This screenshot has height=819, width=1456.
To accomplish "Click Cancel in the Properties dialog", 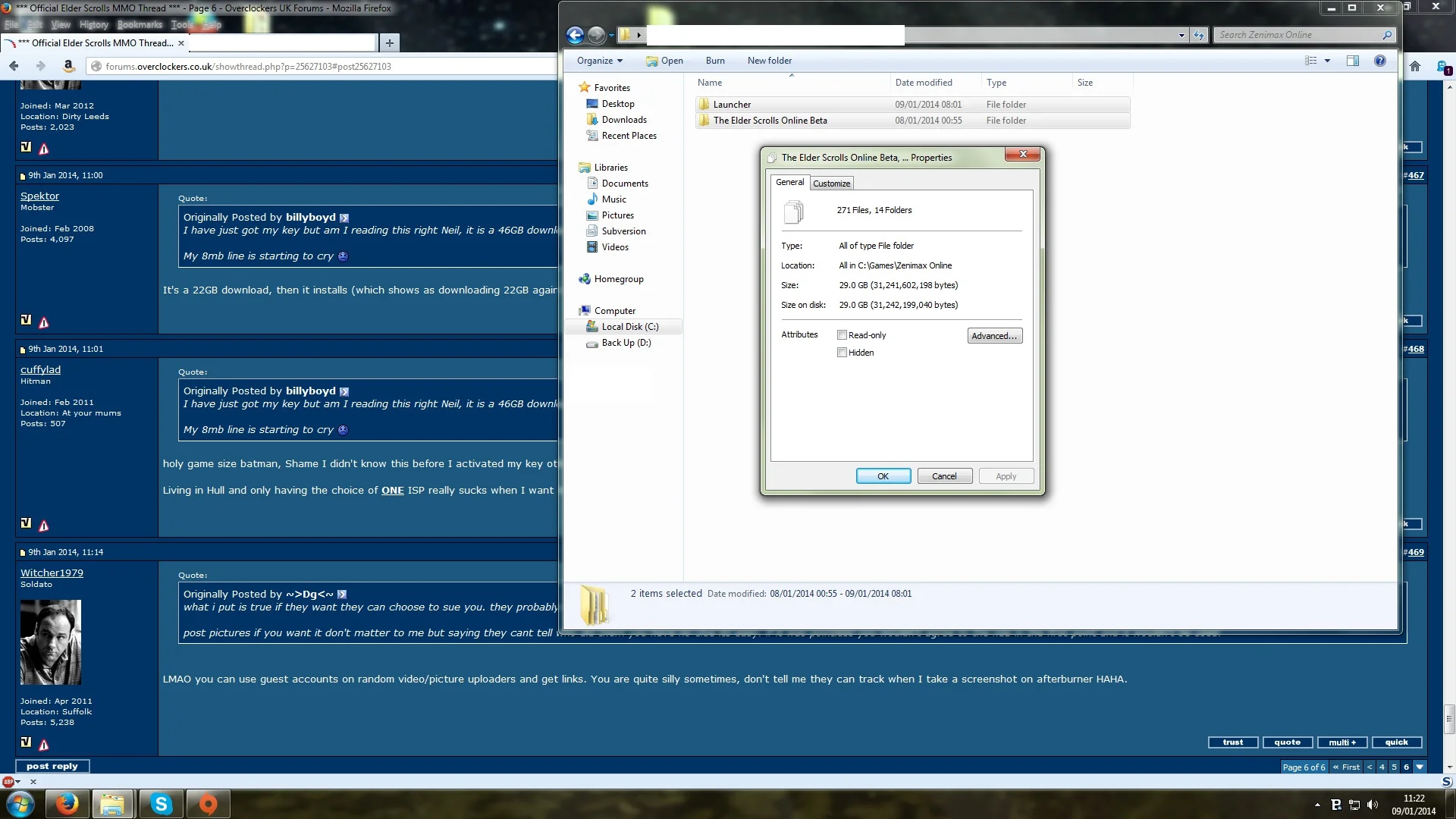I will click(944, 476).
